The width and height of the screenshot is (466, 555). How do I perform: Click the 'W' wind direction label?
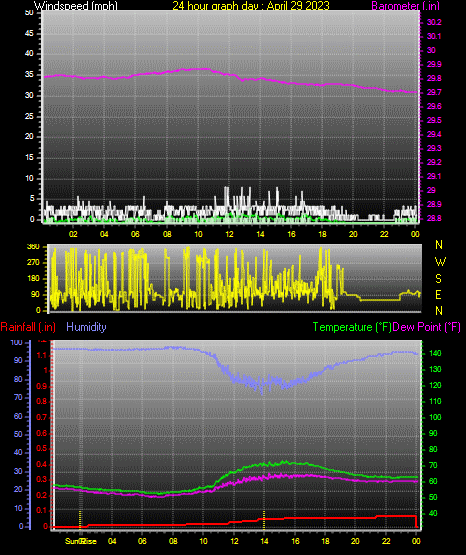point(440,262)
